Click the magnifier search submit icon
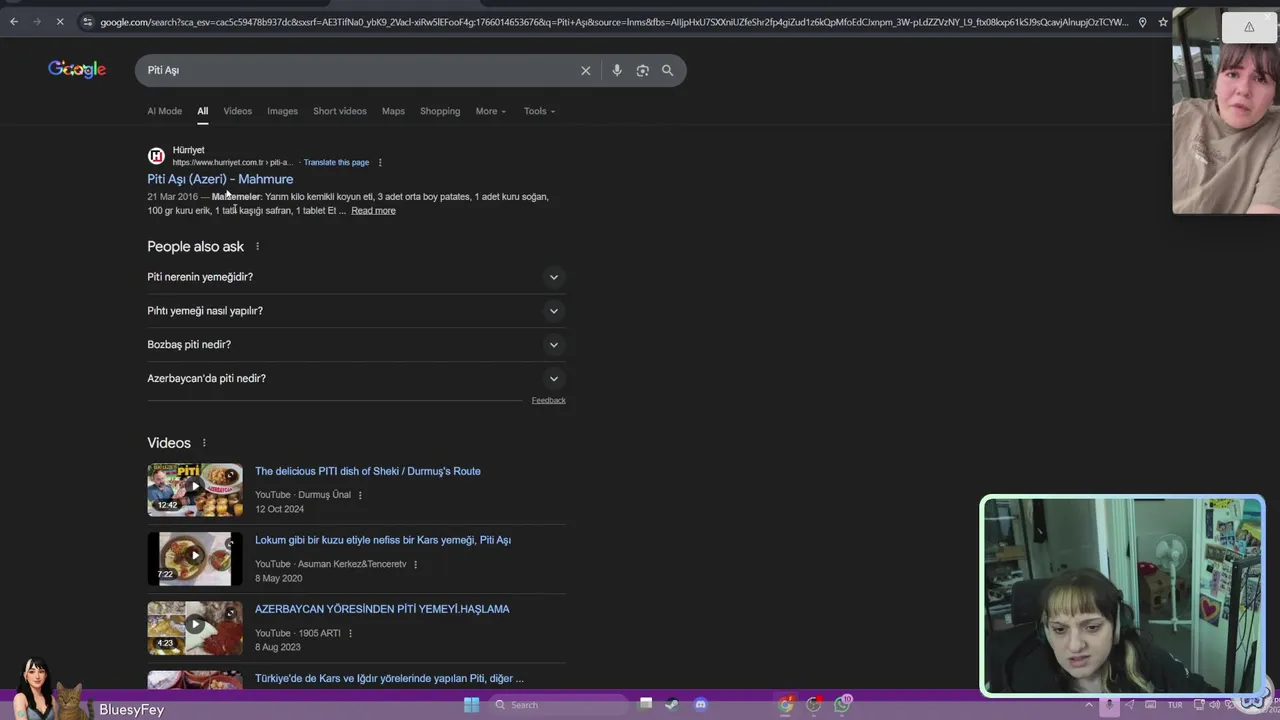1280x720 pixels. tap(668, 70)
